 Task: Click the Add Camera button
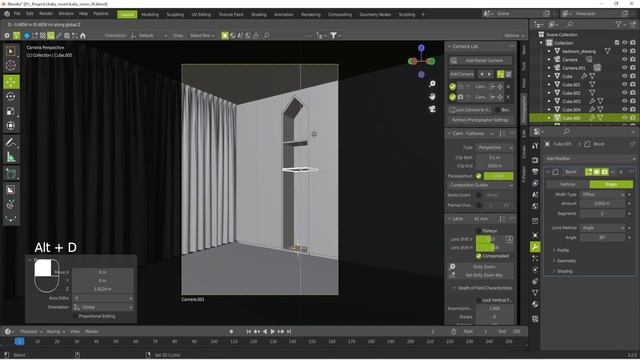click(462, 74)
